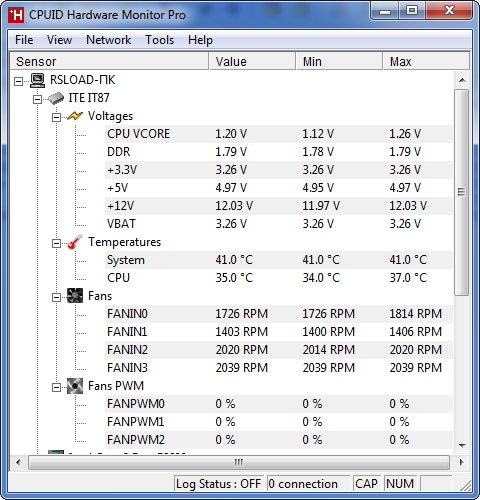Collapse the Fans group
Image resolution: width=480 pixels, height=500 pixels.
(x=56, y=297)
